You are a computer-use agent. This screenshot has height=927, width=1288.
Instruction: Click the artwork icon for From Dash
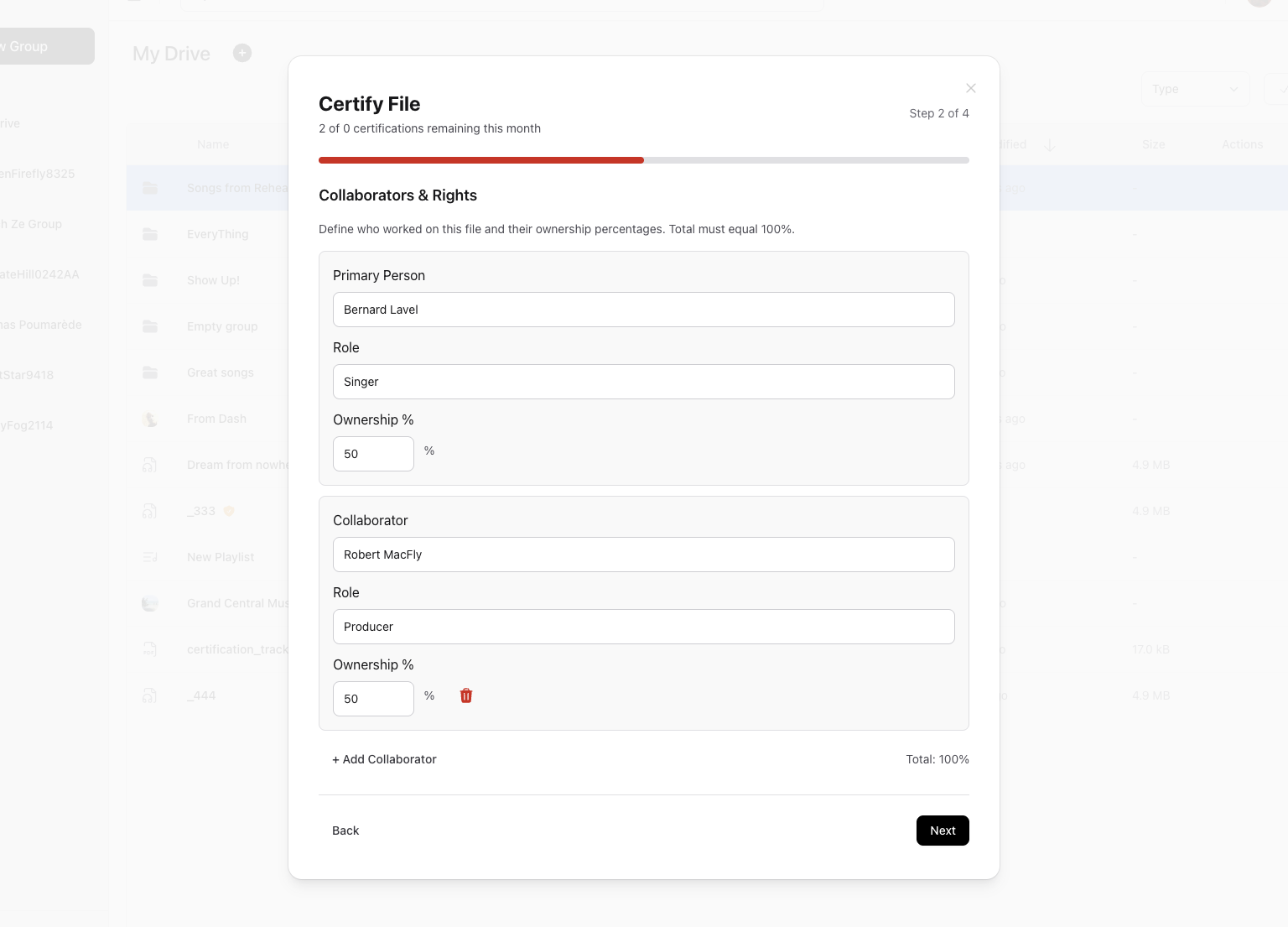pyautogui.click(x=150, y=419)
